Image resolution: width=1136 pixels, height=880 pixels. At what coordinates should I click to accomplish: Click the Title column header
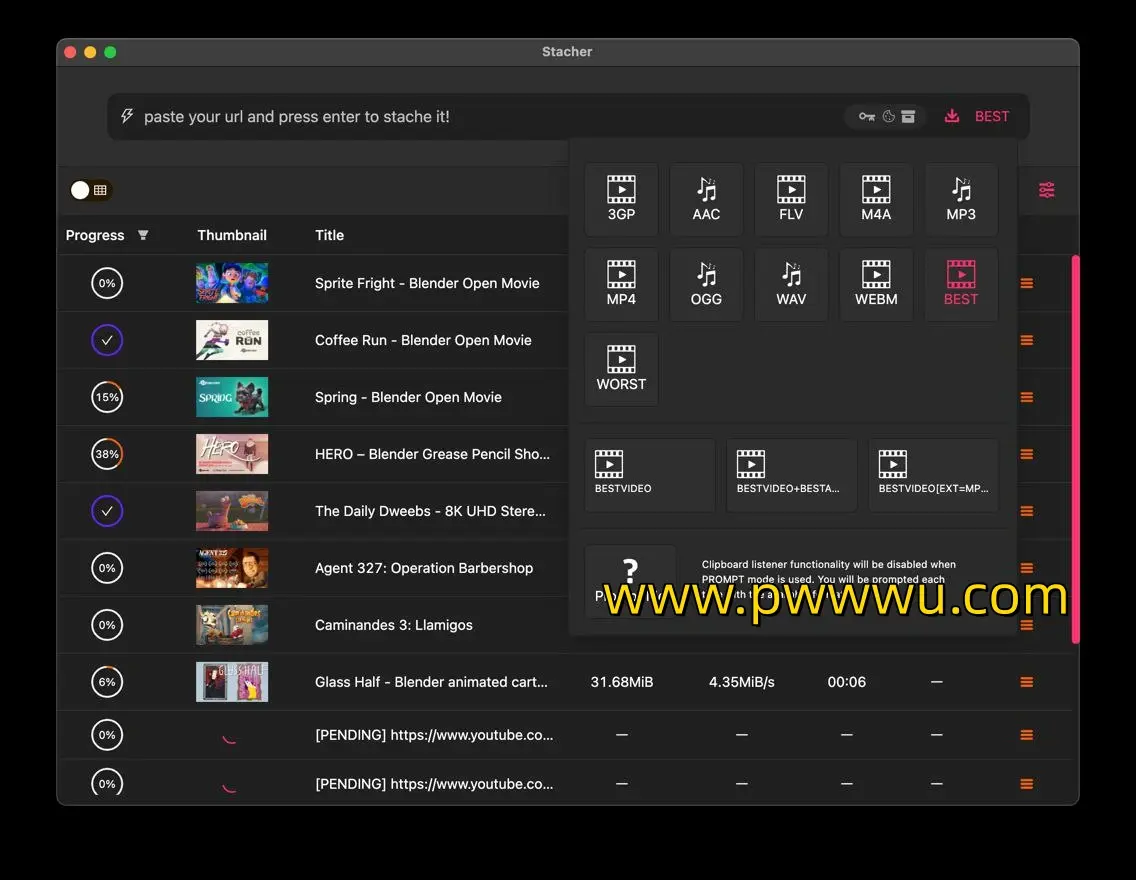pyautogui.click(x=329, y=236)
